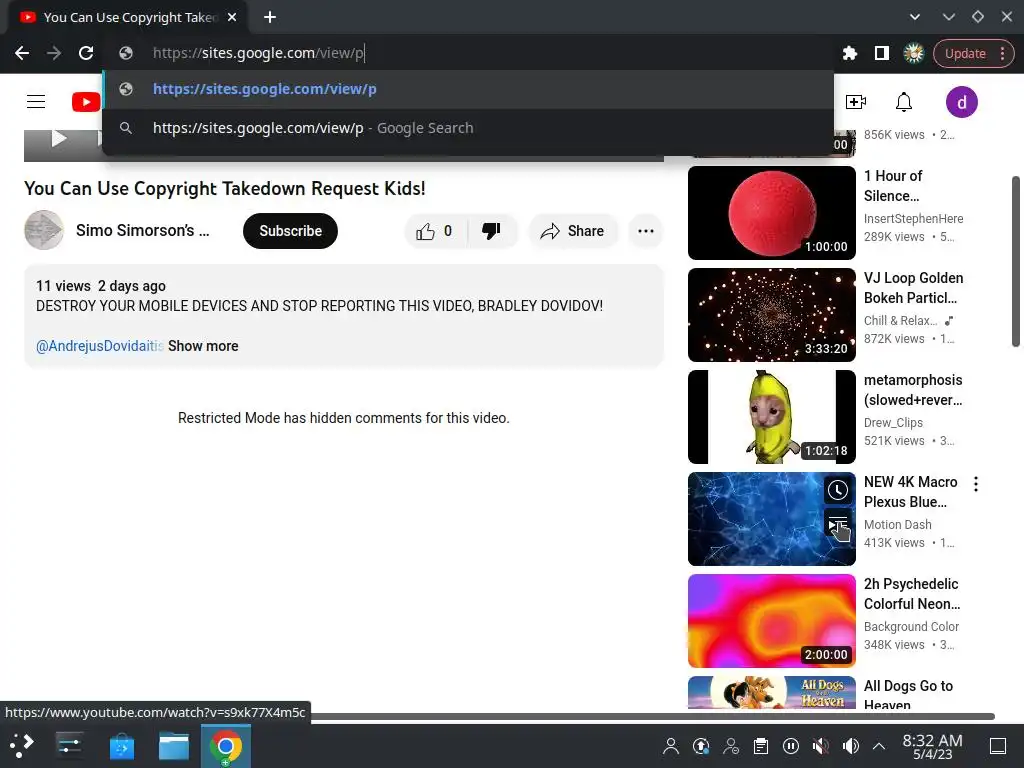This screenshot has width=1024, height=768.
Task: Open the purple 'd' account avatar
Action: 961,102
